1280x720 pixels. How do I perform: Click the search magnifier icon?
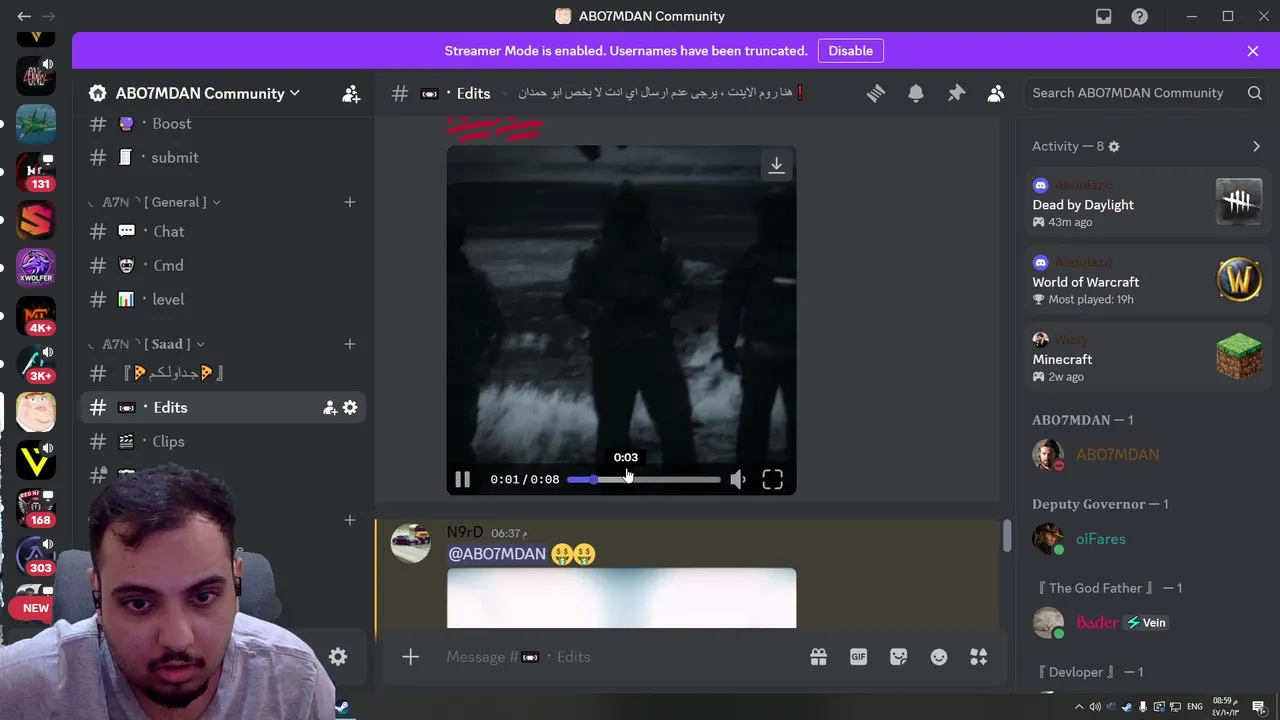point(1255,93)
